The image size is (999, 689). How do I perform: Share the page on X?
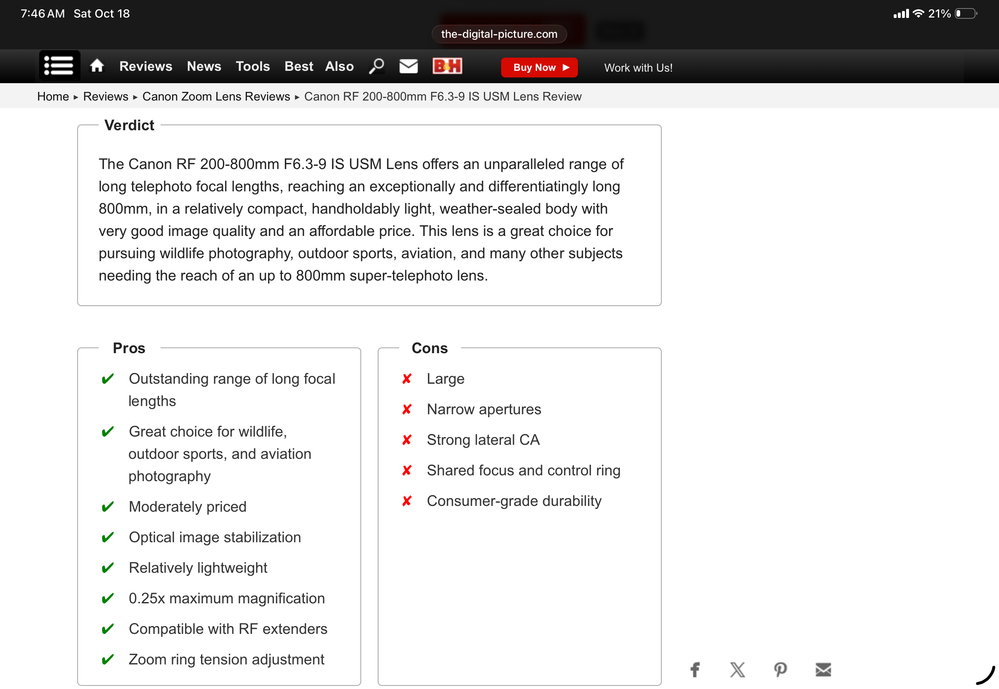tap(737, 669)
